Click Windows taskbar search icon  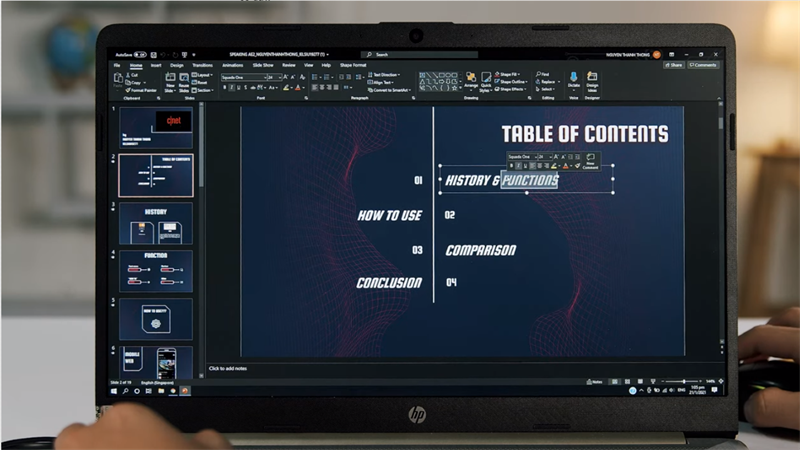[x=126, y=391]
